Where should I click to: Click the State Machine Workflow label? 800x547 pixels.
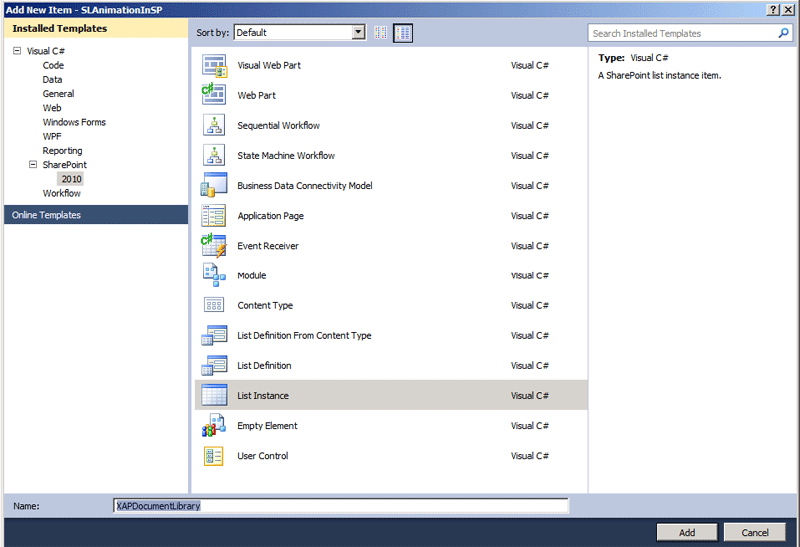286,156
